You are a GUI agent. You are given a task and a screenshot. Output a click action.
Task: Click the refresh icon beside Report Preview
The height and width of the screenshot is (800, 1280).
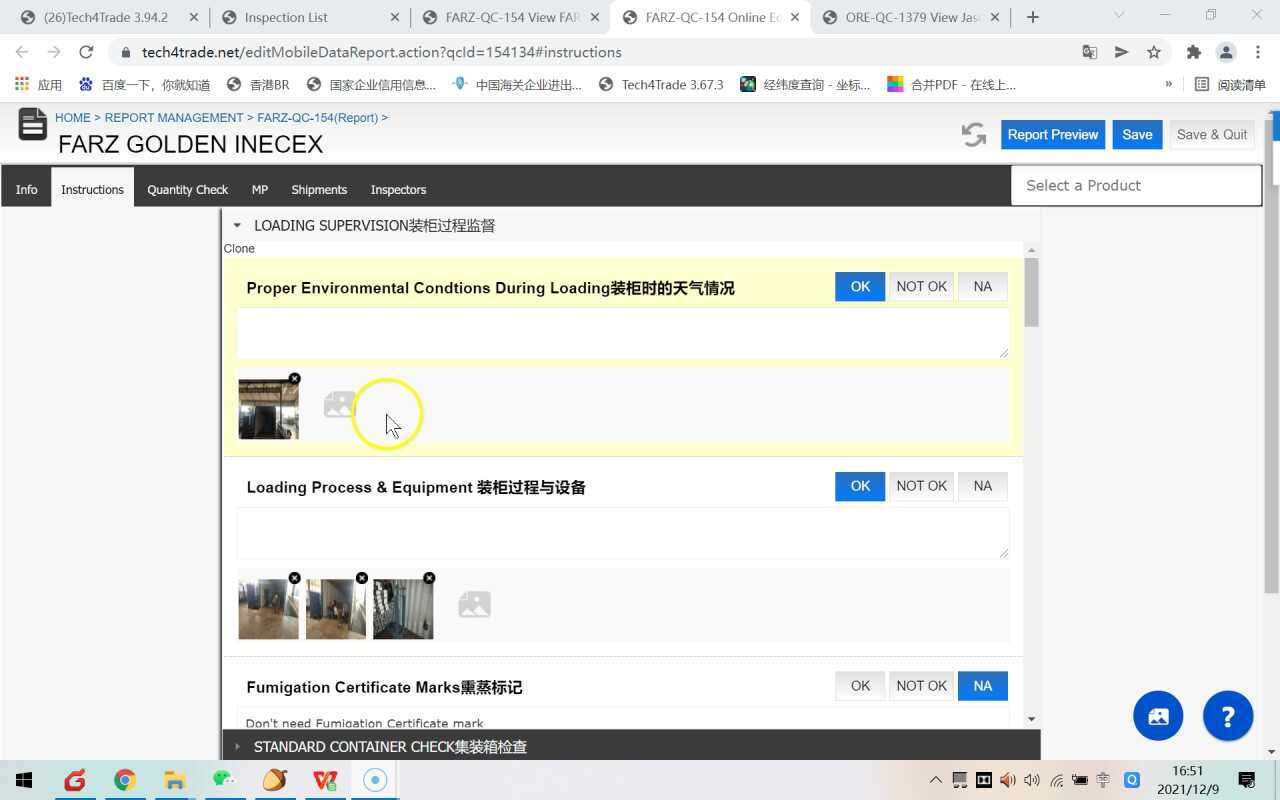[972, 134]
